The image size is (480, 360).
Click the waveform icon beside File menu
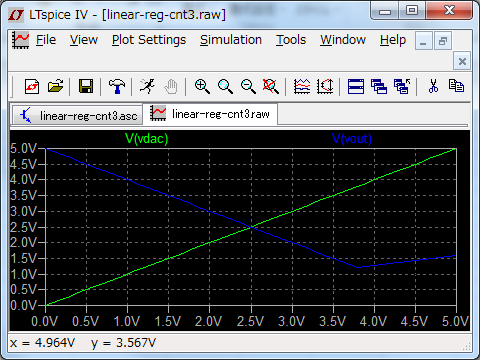21,40
